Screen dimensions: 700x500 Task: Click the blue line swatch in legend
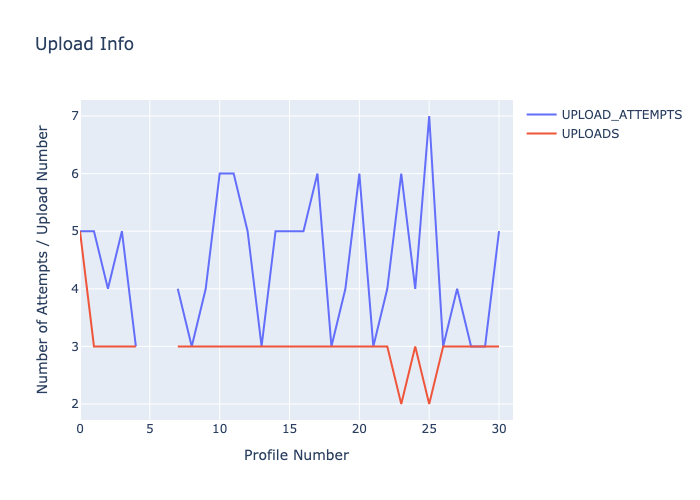point(541,115)
